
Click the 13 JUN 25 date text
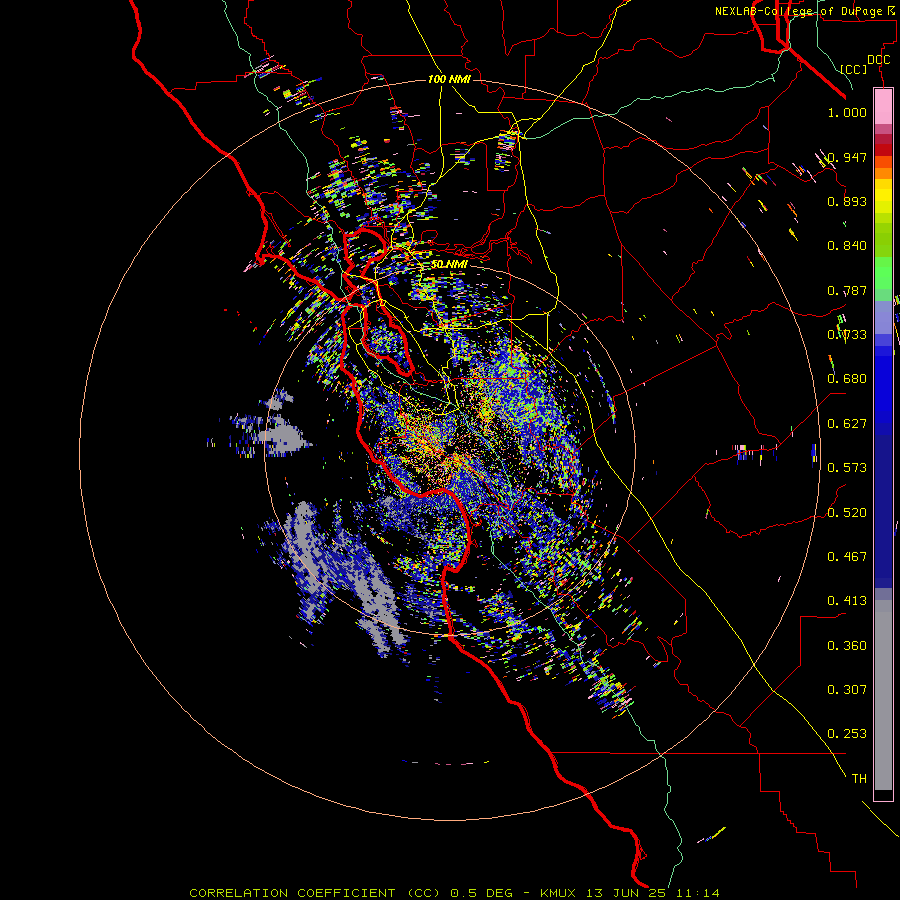pyautogui.click(x=627, y=893)
